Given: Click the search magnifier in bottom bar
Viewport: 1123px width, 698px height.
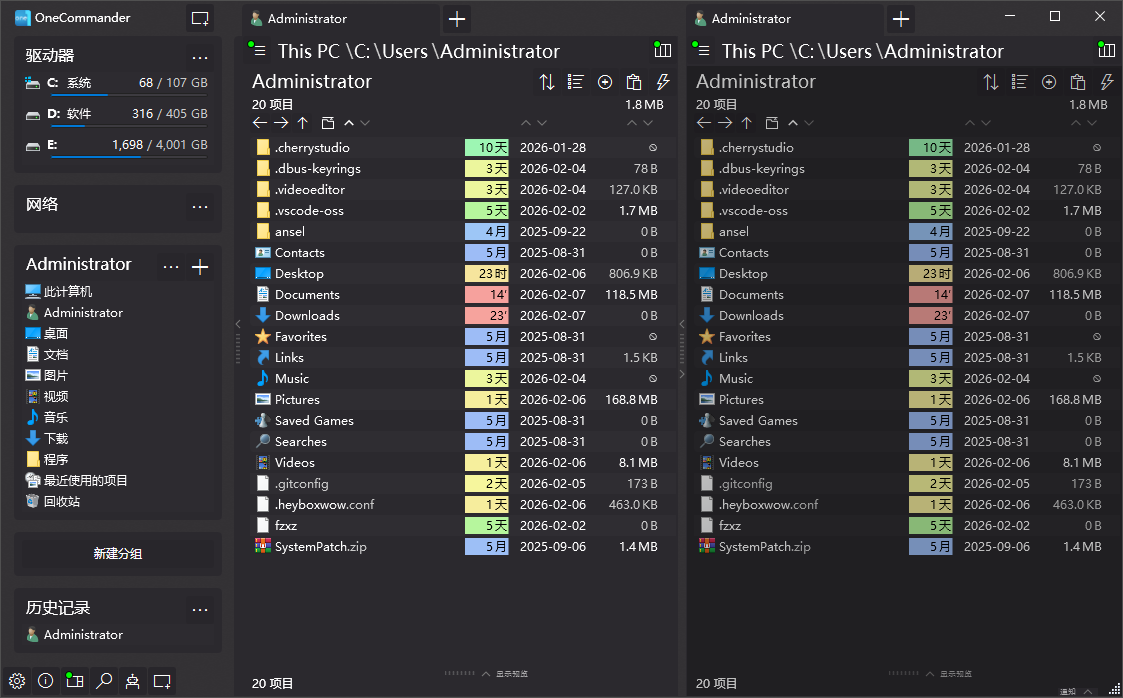Looking at the screenshot, I should coord(104,680).
